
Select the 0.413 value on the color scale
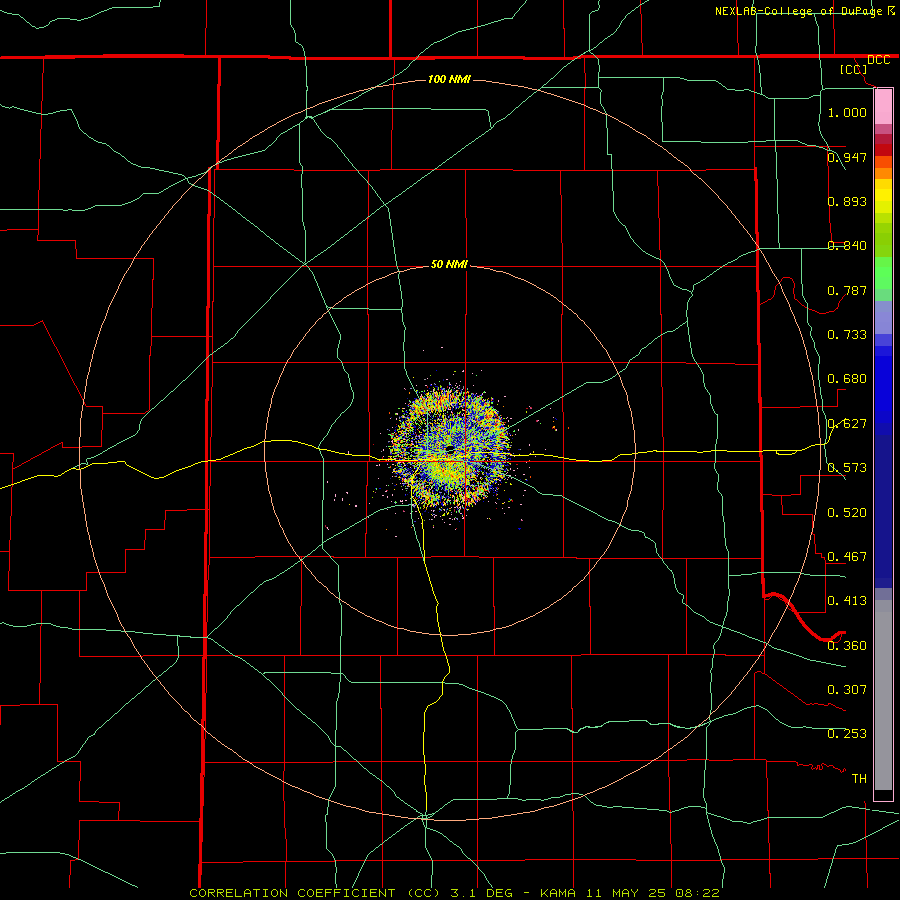click(x=847, y=600)
